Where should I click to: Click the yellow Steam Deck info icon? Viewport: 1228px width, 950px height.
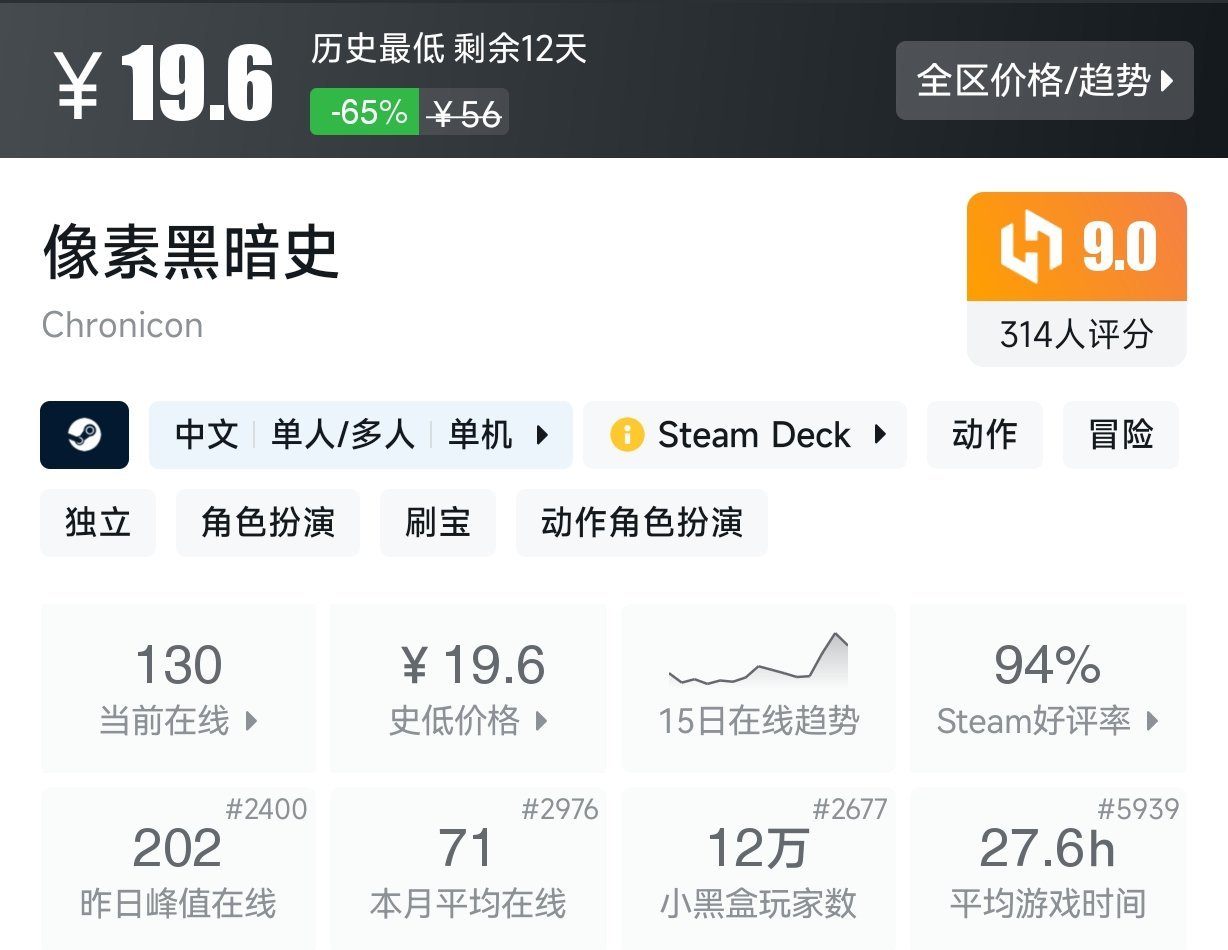626,435
